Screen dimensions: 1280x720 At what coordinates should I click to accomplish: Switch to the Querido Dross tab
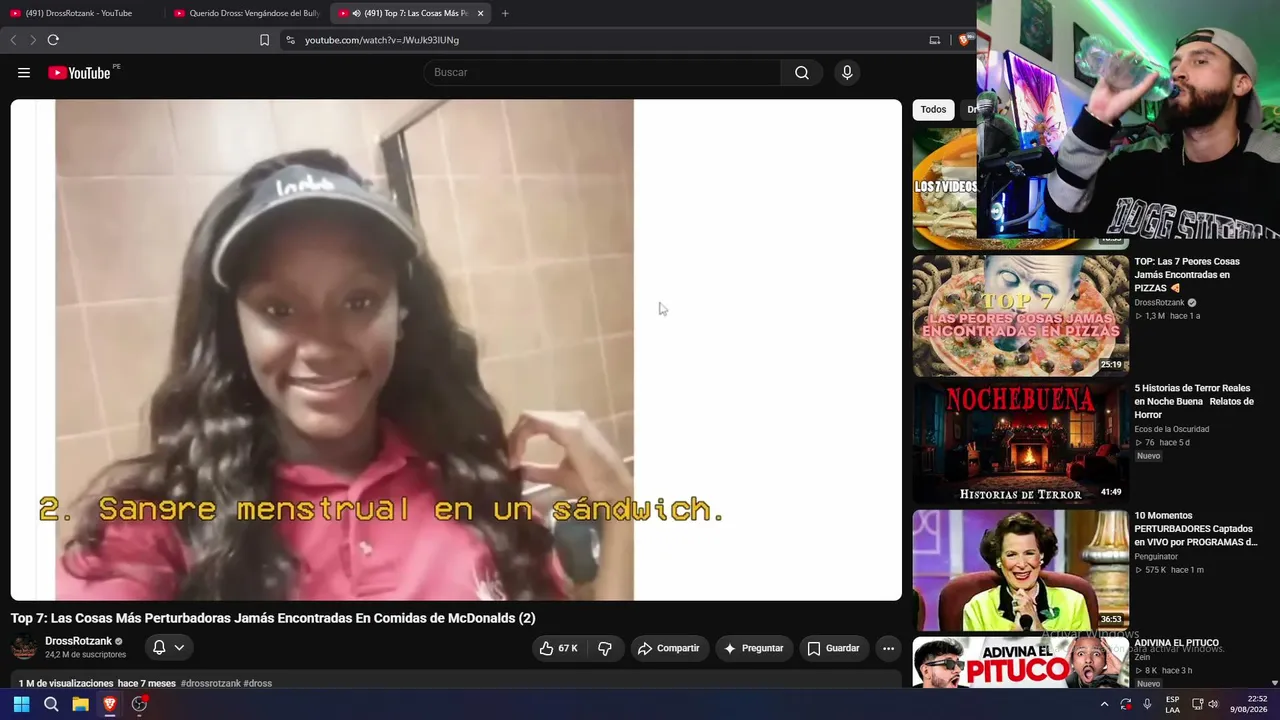[x=246, y=13]
